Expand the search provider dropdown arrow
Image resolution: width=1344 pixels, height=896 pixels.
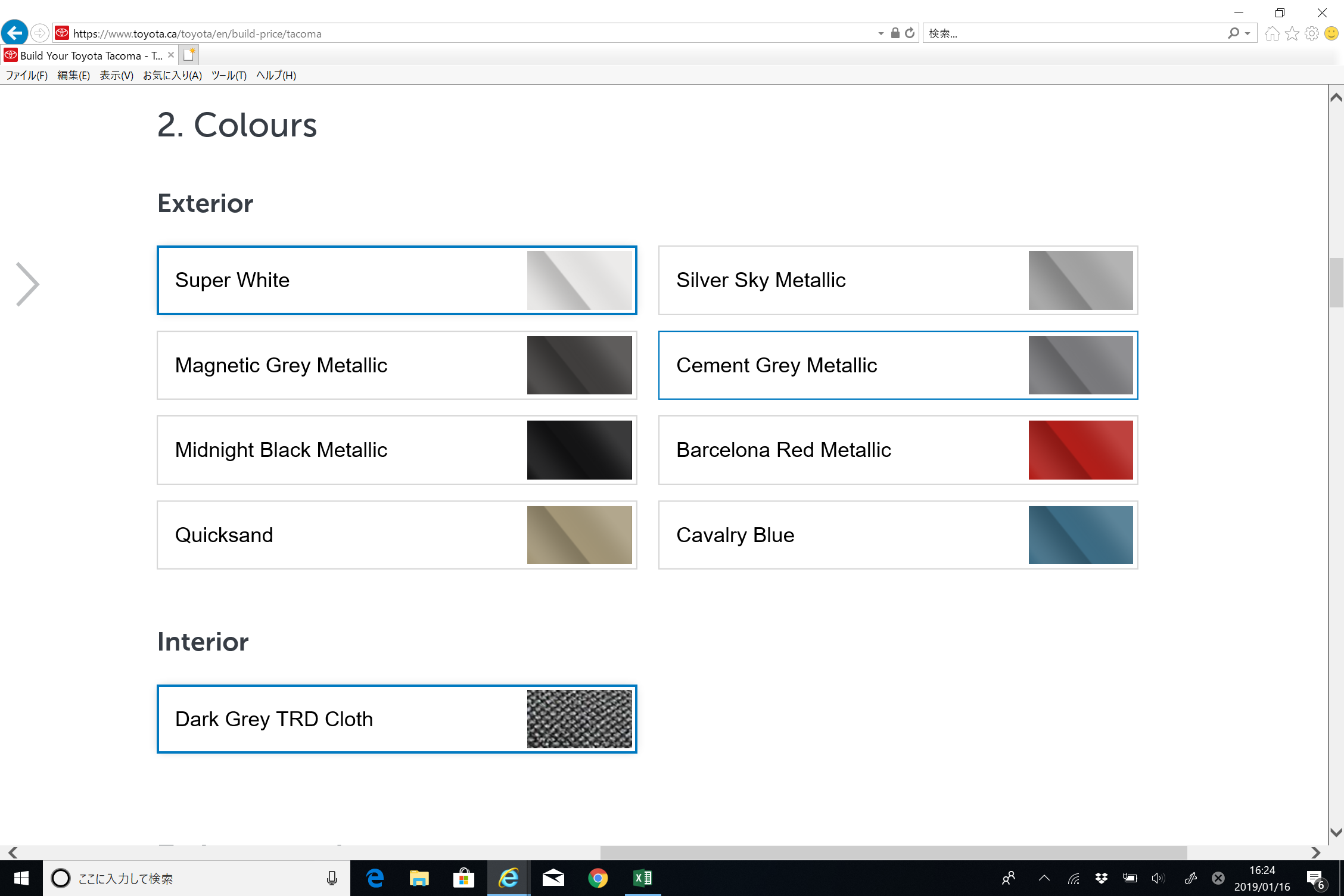click(1247, 33)
